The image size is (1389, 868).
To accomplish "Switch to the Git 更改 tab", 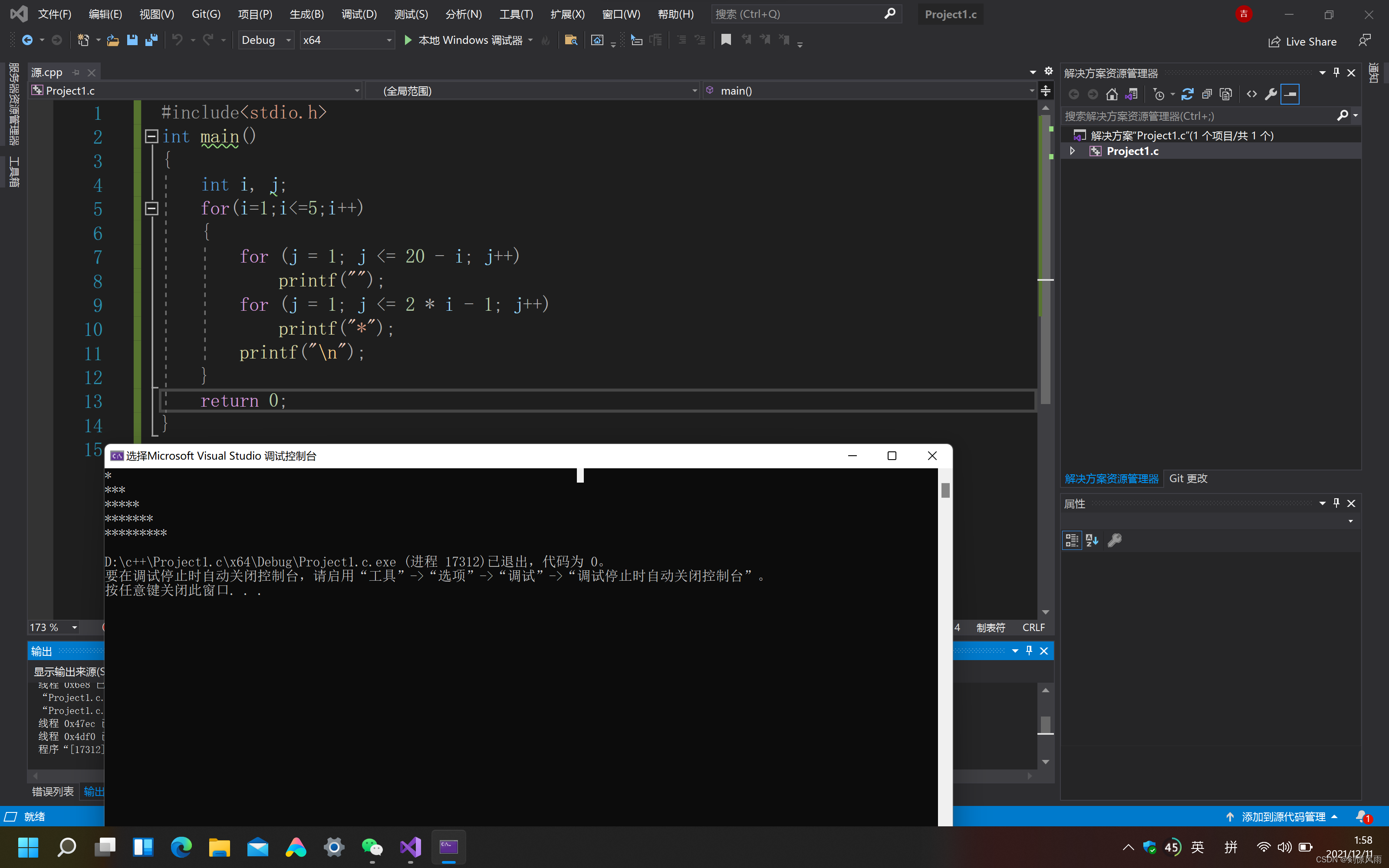I will tap(1188, 478).
